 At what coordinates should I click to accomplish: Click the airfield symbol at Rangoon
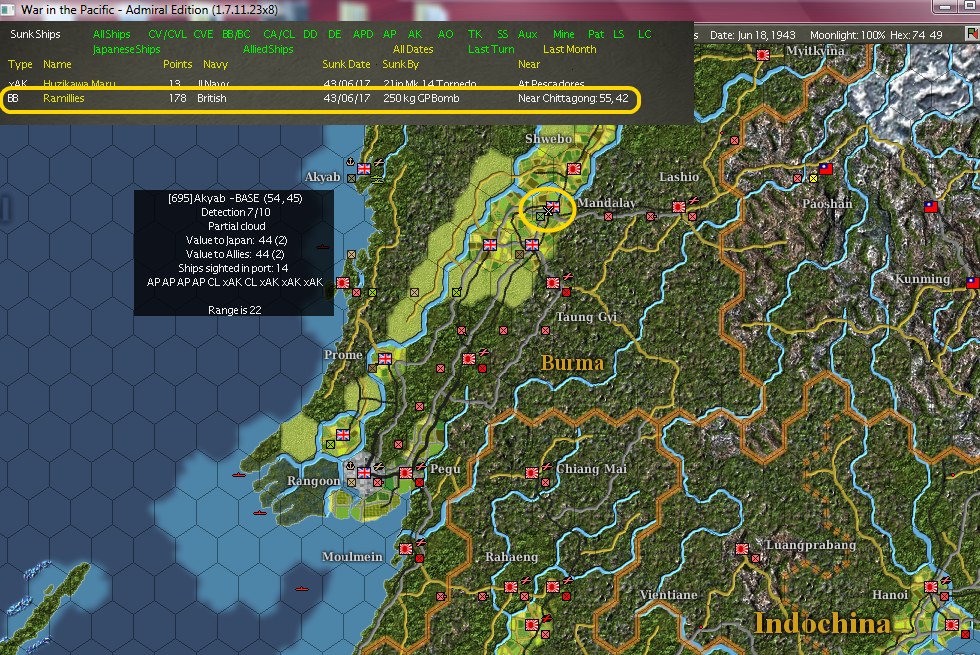[378, 467]
